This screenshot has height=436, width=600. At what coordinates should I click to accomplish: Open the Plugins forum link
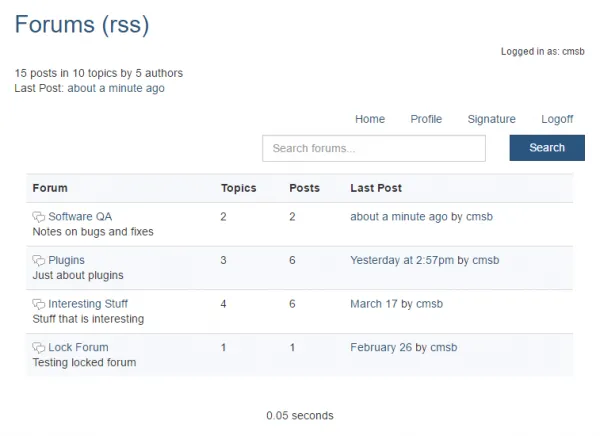tap(66, 260)
